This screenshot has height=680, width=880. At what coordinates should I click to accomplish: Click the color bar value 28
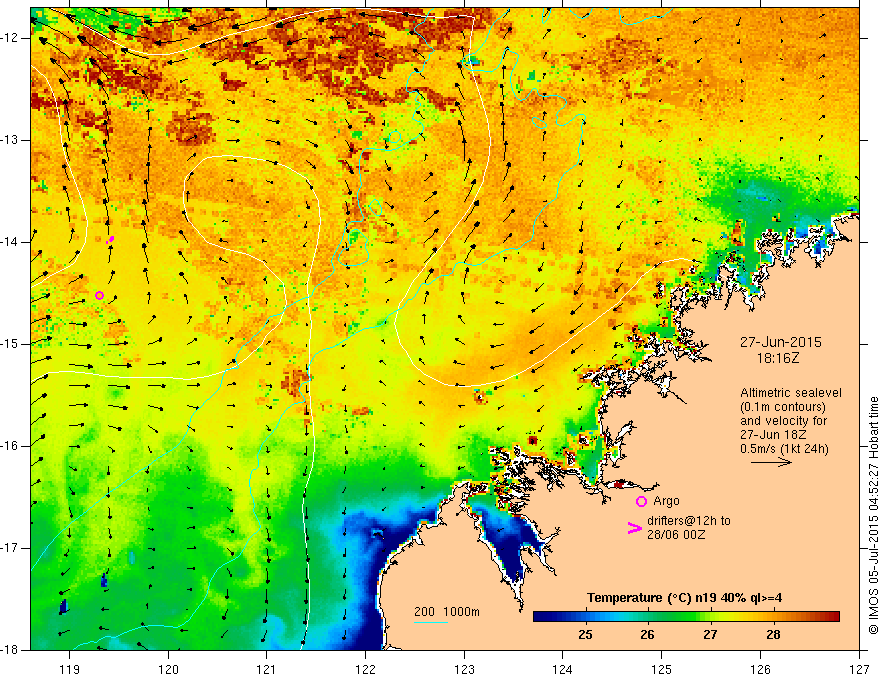pos(773,635)
